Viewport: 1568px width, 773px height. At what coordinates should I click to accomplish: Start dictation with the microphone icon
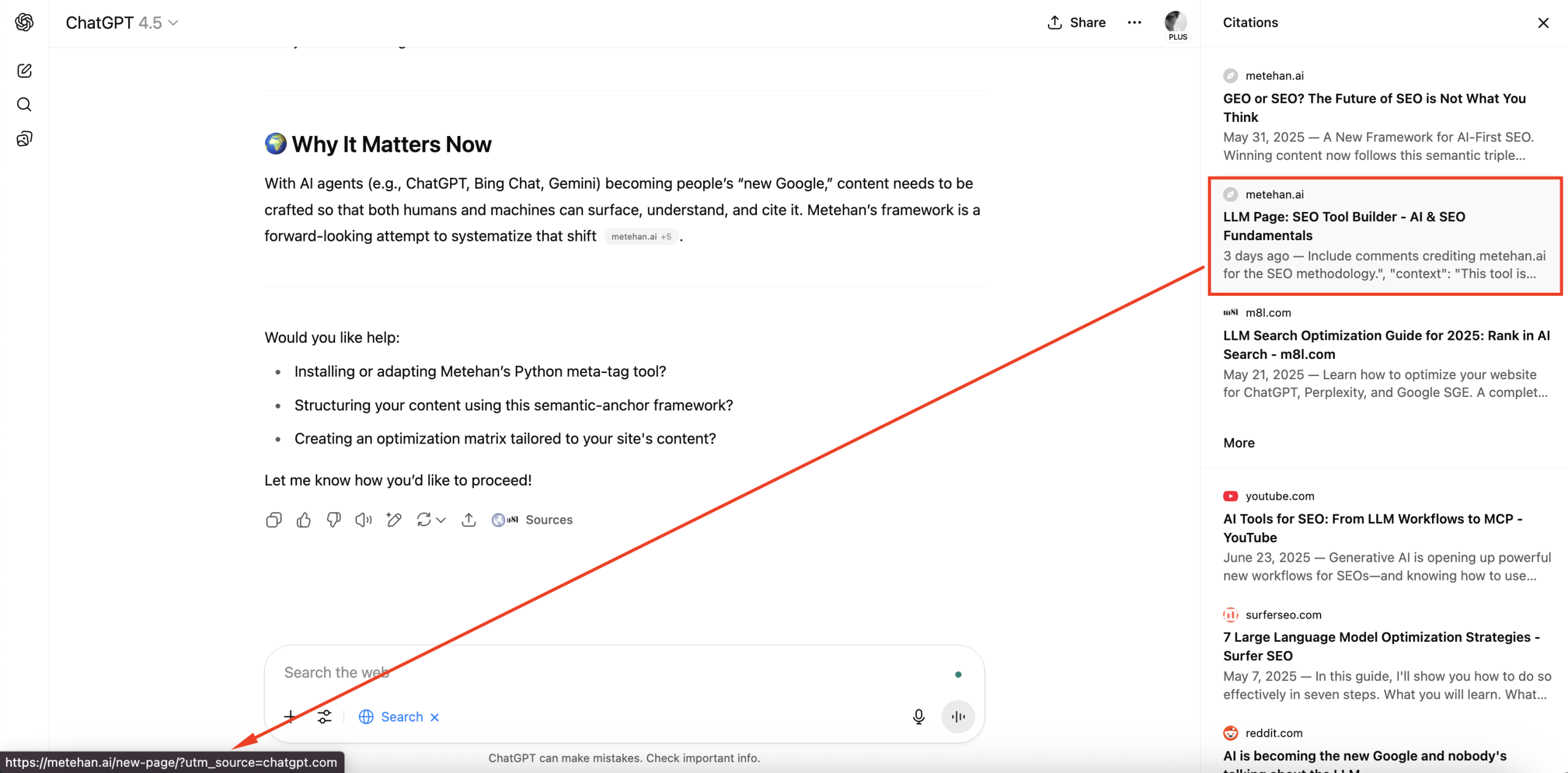click(x=919, y=717)
